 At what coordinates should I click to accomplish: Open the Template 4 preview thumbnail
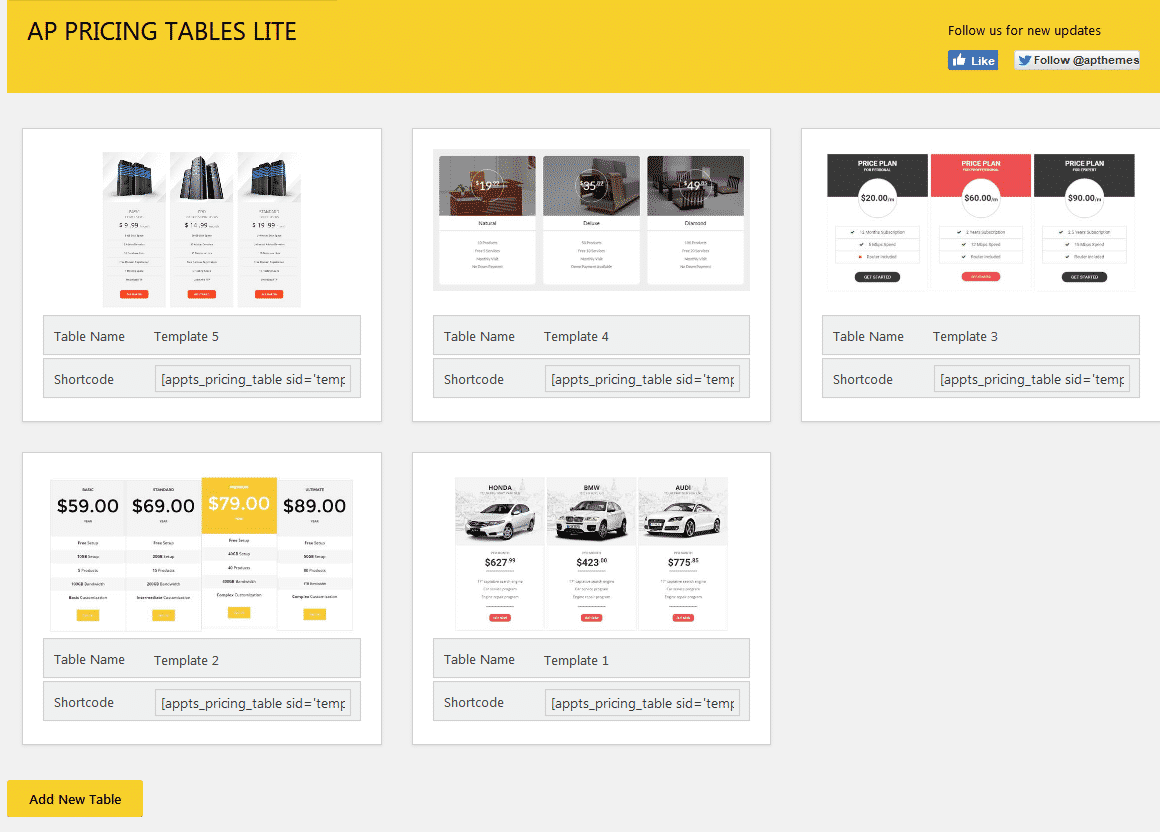pyautogui.click(x=591, y=220)
